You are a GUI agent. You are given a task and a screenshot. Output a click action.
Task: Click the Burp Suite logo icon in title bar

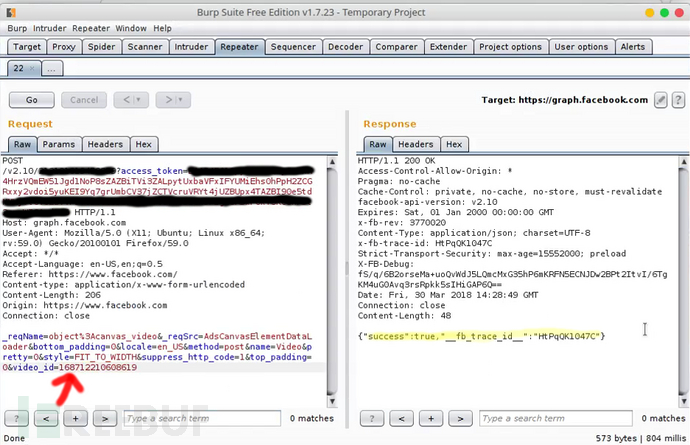(x=11, y=13)
